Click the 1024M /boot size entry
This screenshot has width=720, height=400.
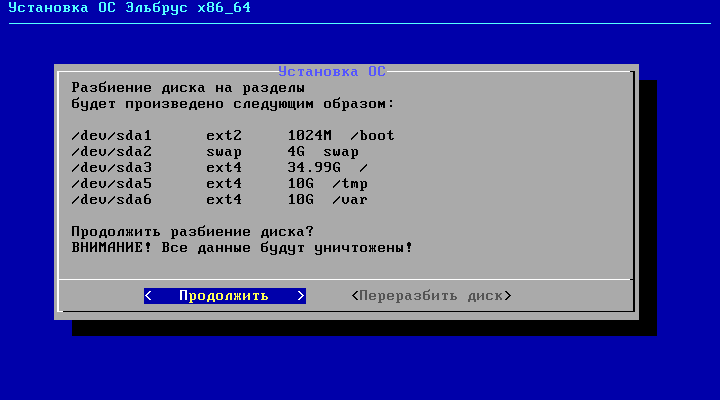point(341,135)
